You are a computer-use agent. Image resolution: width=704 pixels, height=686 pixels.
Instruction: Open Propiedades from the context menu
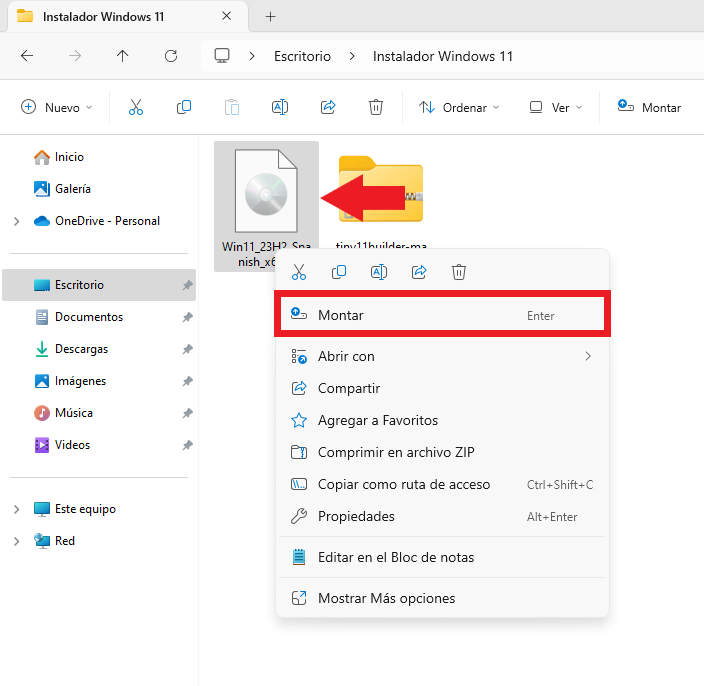point(442,517)
